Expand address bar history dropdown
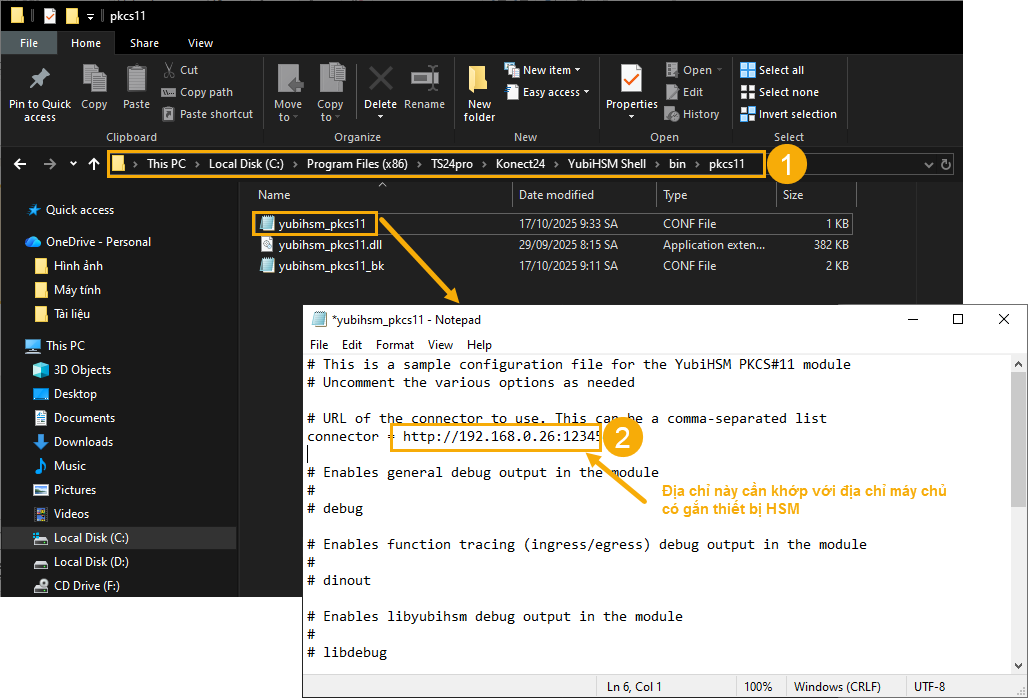Screen dimensions: 1028x698 [928, 165]
